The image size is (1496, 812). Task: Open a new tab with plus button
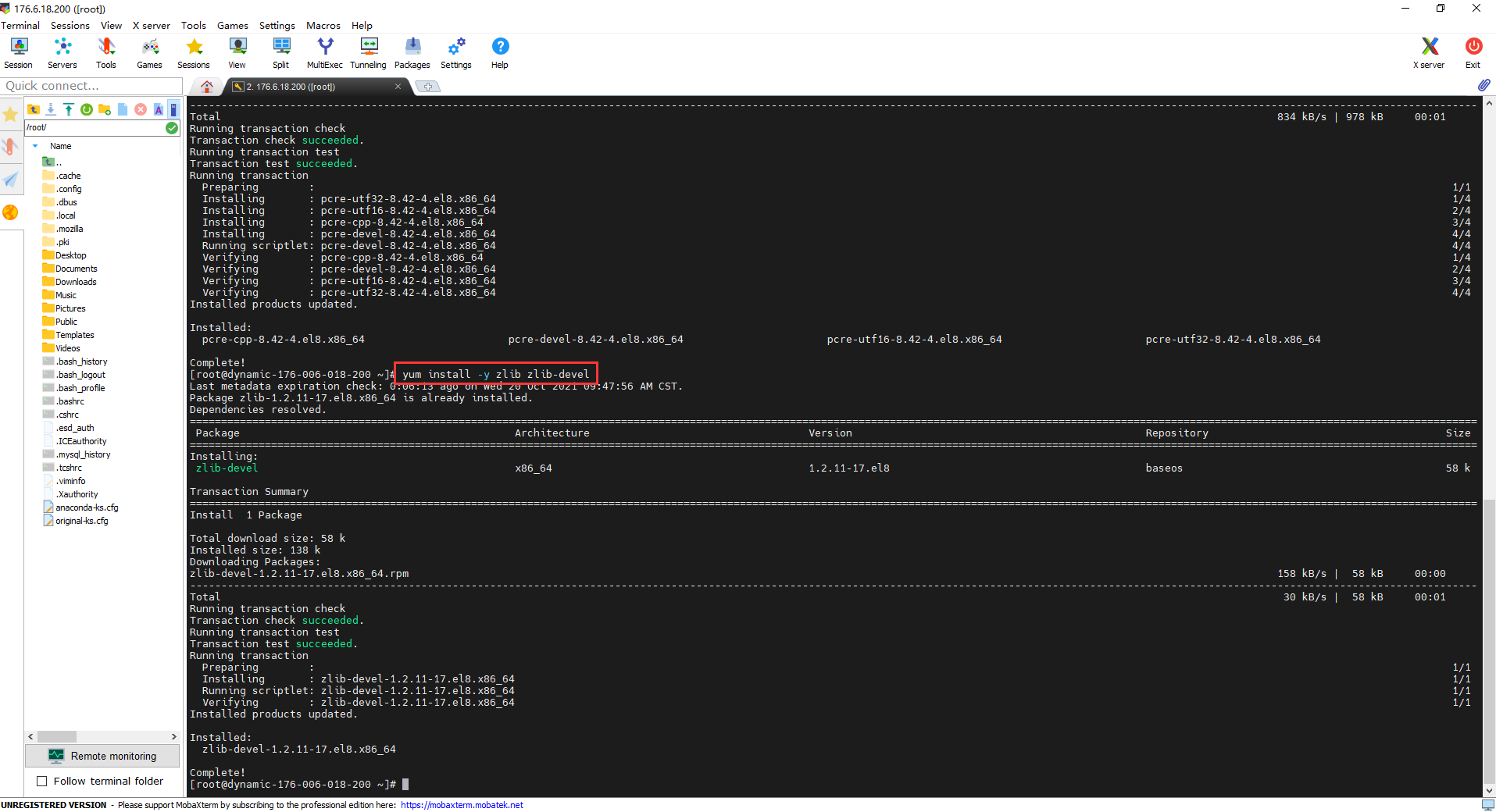428,87
